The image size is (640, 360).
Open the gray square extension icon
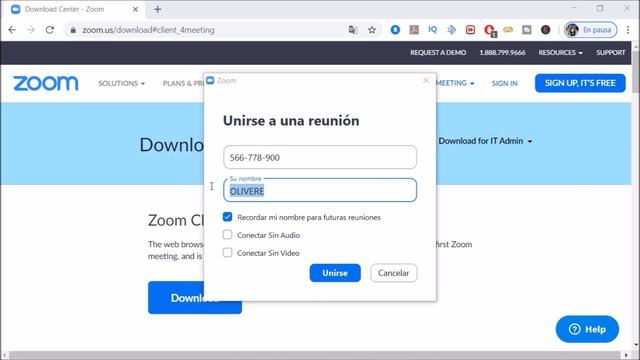click(x=527, y=30)
